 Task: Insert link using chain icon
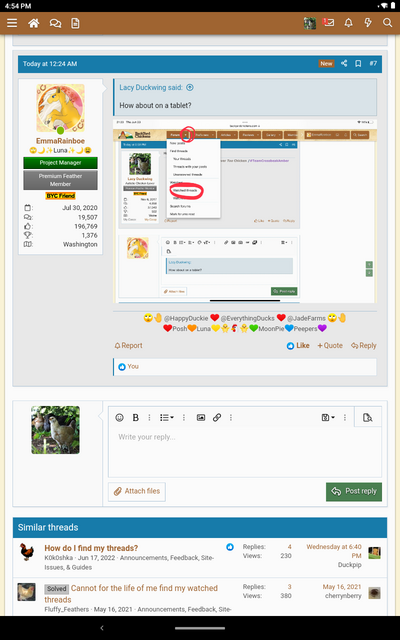tap(217, 418)
